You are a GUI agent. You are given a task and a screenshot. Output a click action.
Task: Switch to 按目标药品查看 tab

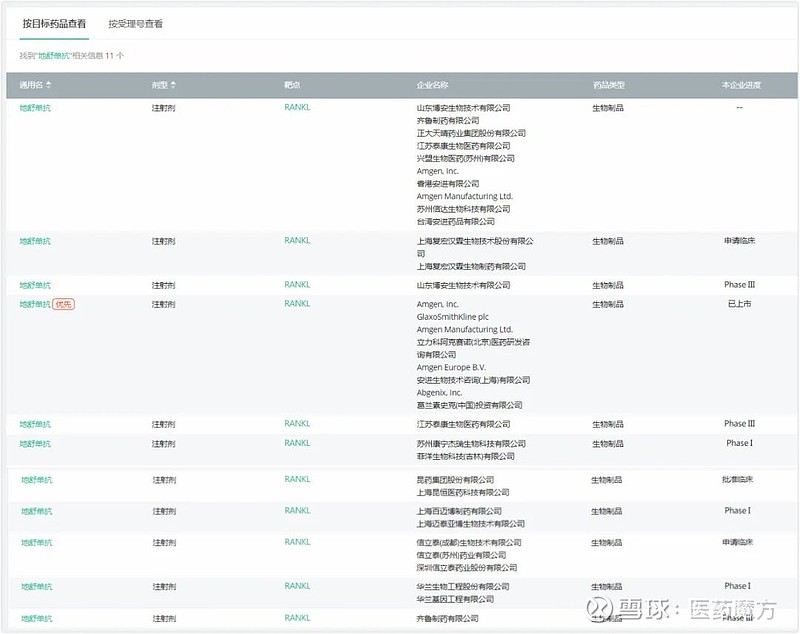(54, 23)
